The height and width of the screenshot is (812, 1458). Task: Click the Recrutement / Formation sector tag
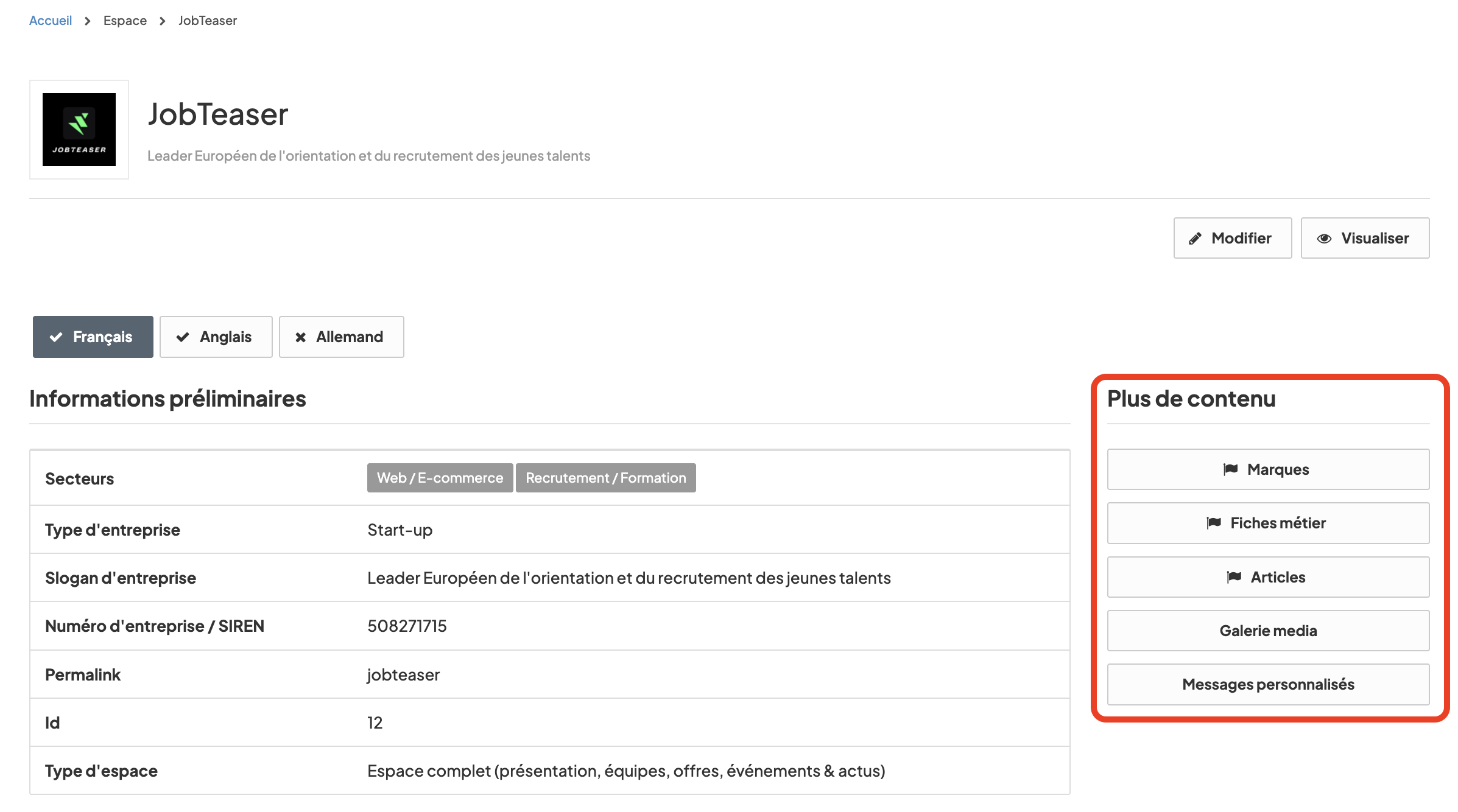click(605, 478)
